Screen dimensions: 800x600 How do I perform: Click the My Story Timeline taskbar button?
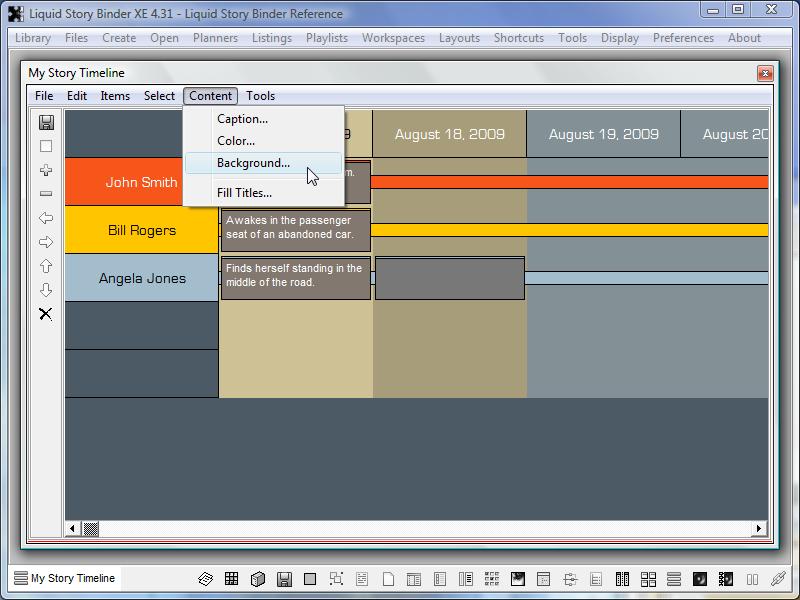pyautogui.click(x=65, y=578)
